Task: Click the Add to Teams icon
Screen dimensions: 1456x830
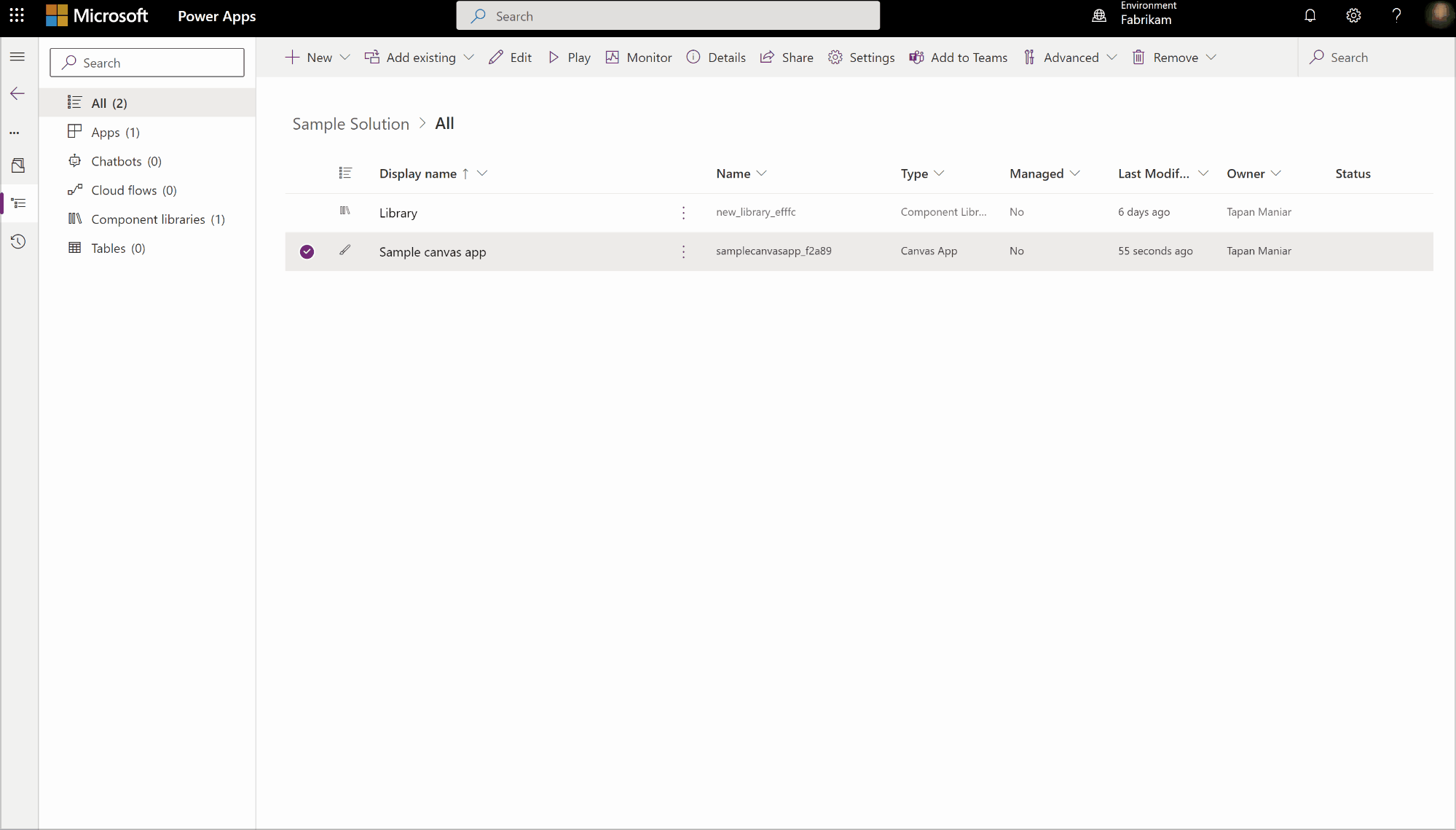Action: pyautogui.click(x=917, y=57)
